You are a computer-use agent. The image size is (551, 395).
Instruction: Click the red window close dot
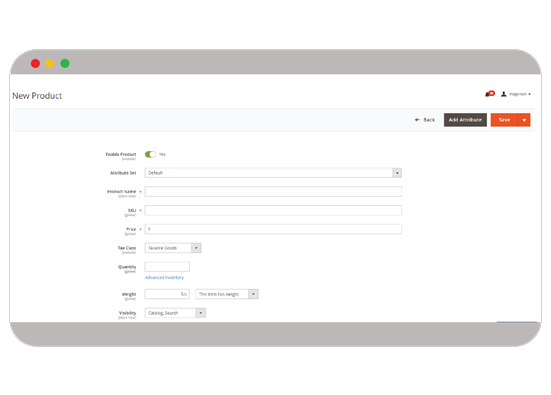tap(35, 63)
